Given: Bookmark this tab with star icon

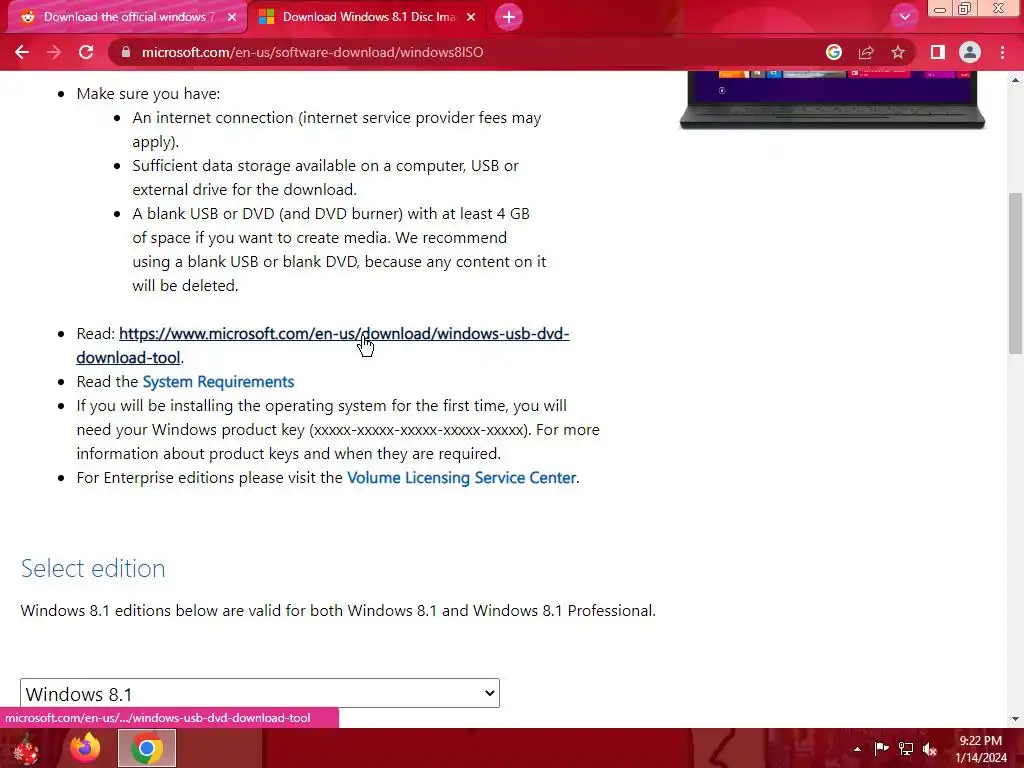Looking at the screenshot, I should (x=898, y=52).
